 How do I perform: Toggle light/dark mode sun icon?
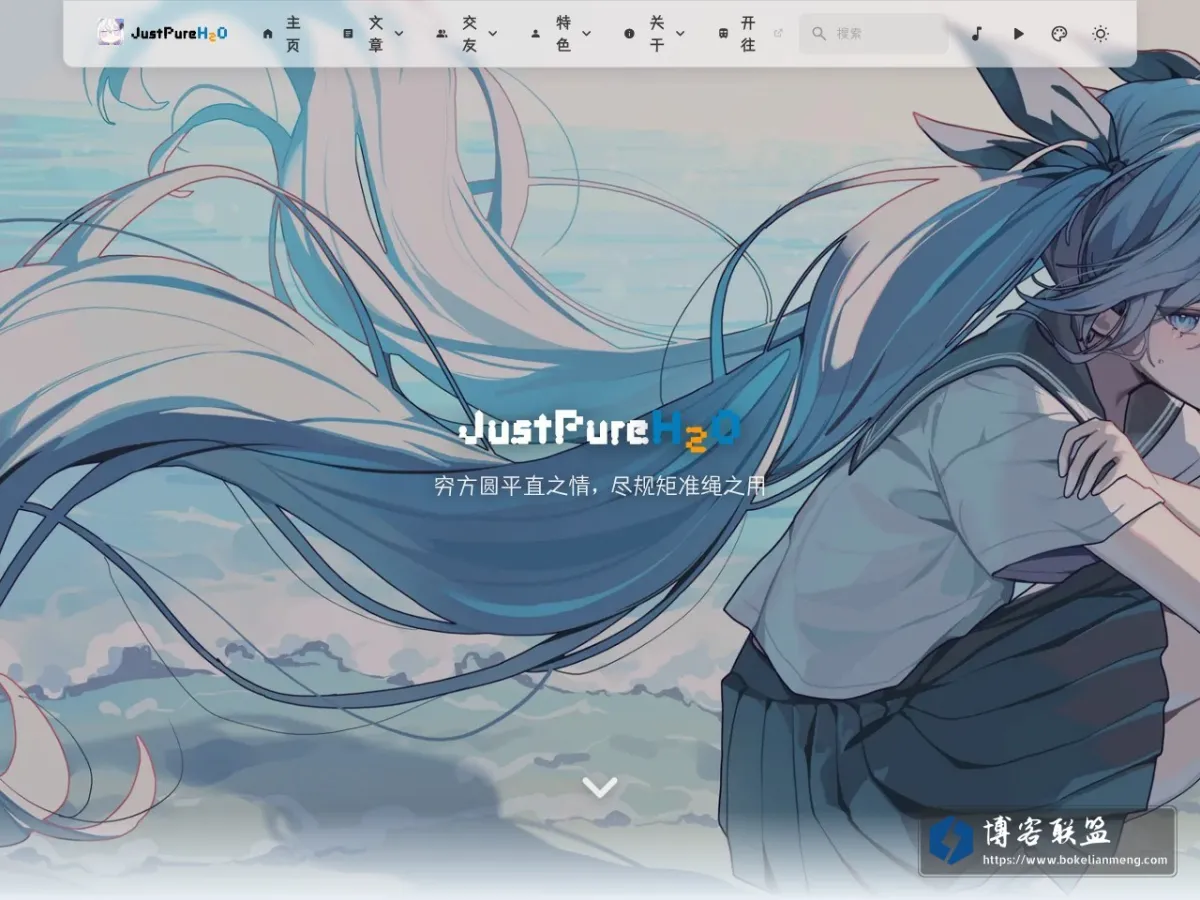click(x=1100, y=33)
